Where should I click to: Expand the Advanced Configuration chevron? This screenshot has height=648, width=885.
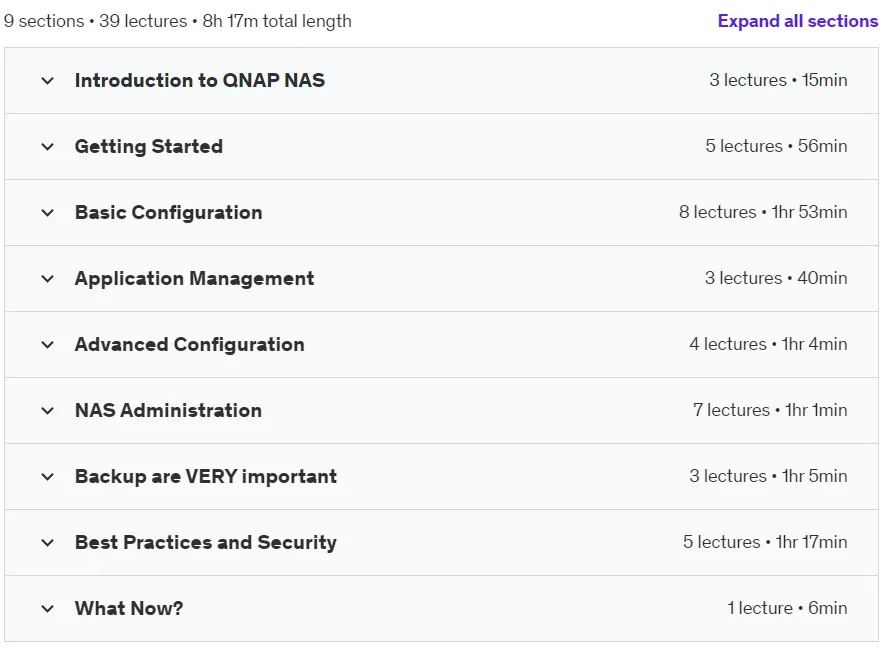coord(48,345)
